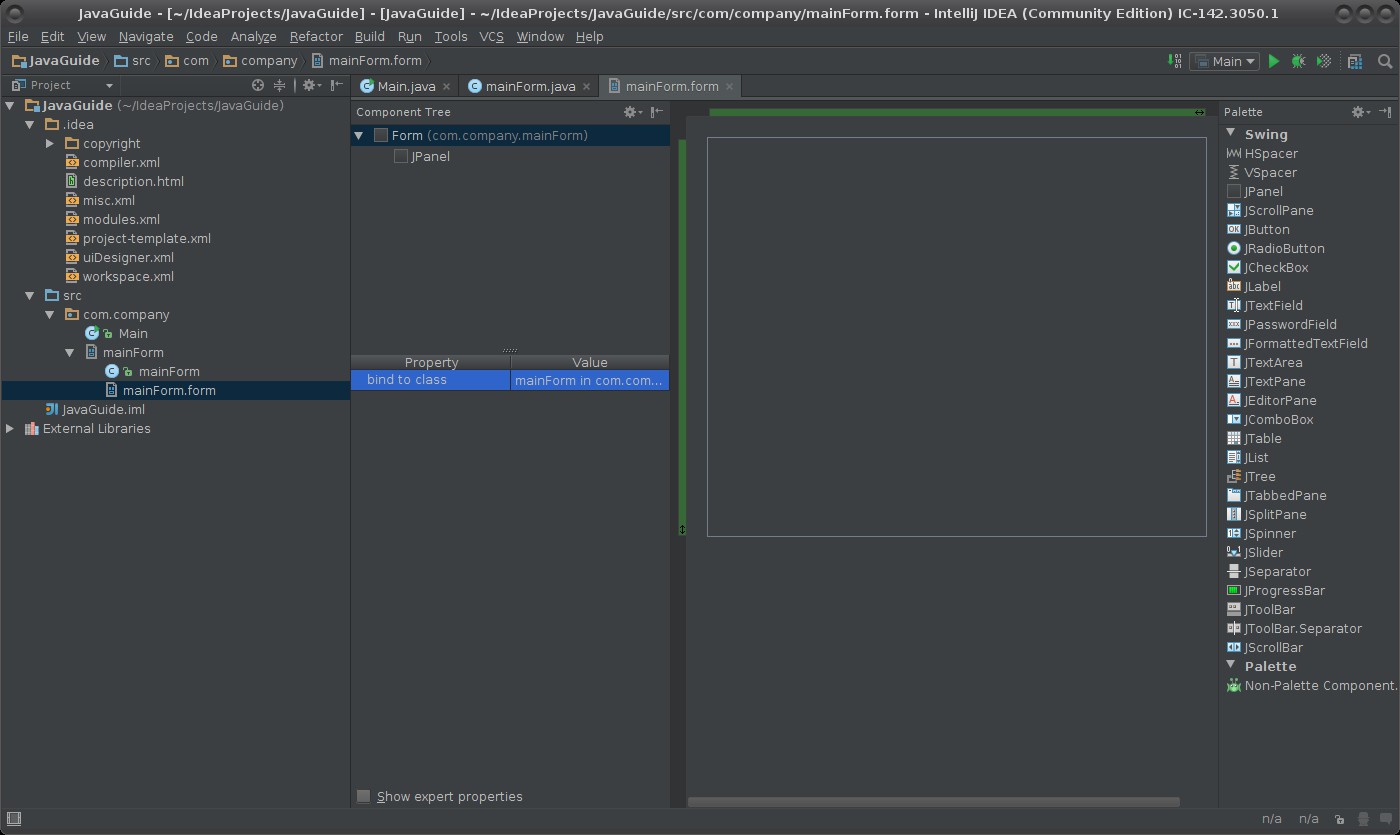The image size is (1400, 835).
Task: Open the VCS menu
Action: tap(491, 36)
